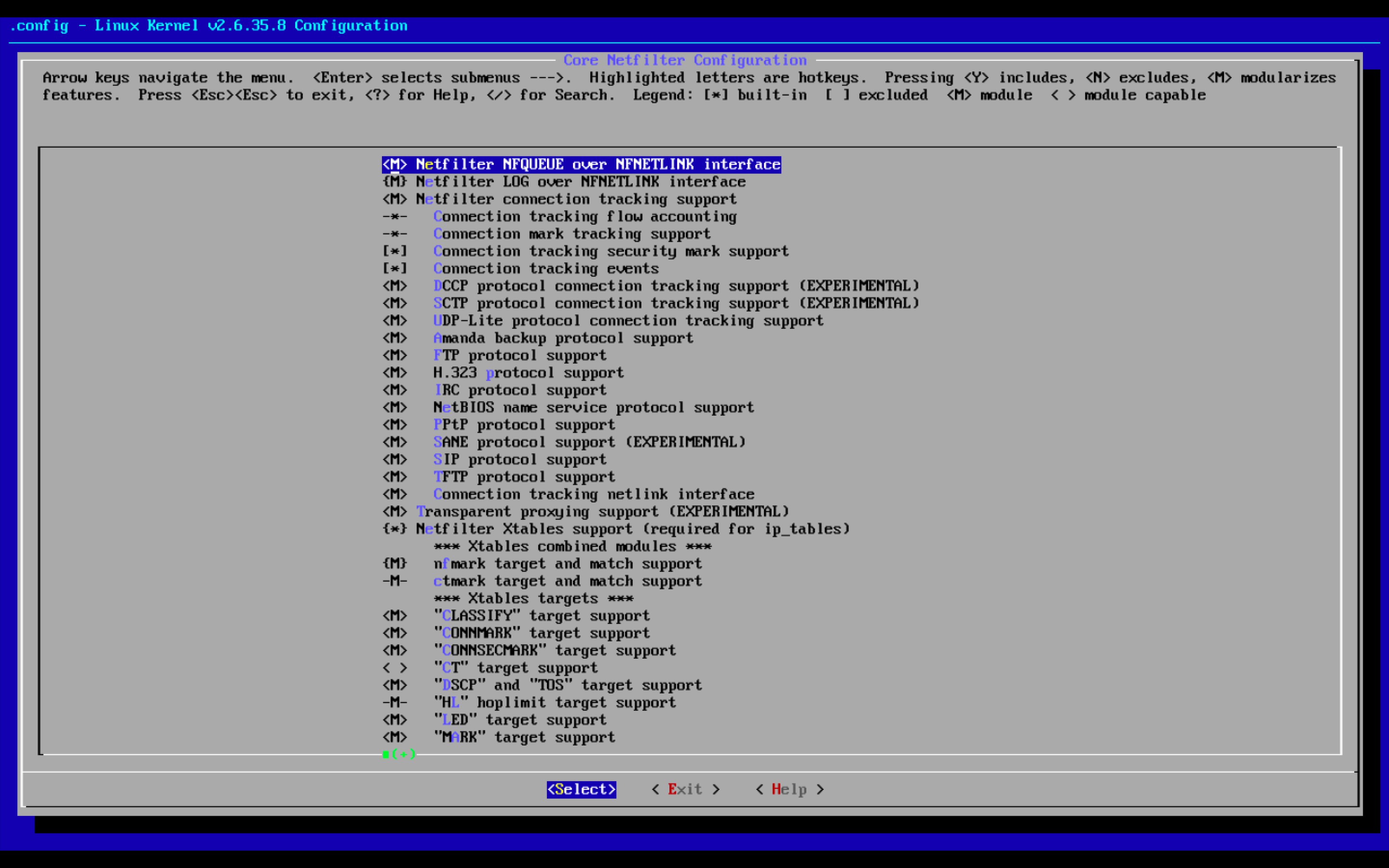This screenshot has height=868, width=1389.
Task: Click the green (+) scroll-more indicator
Action: [400, 754]
